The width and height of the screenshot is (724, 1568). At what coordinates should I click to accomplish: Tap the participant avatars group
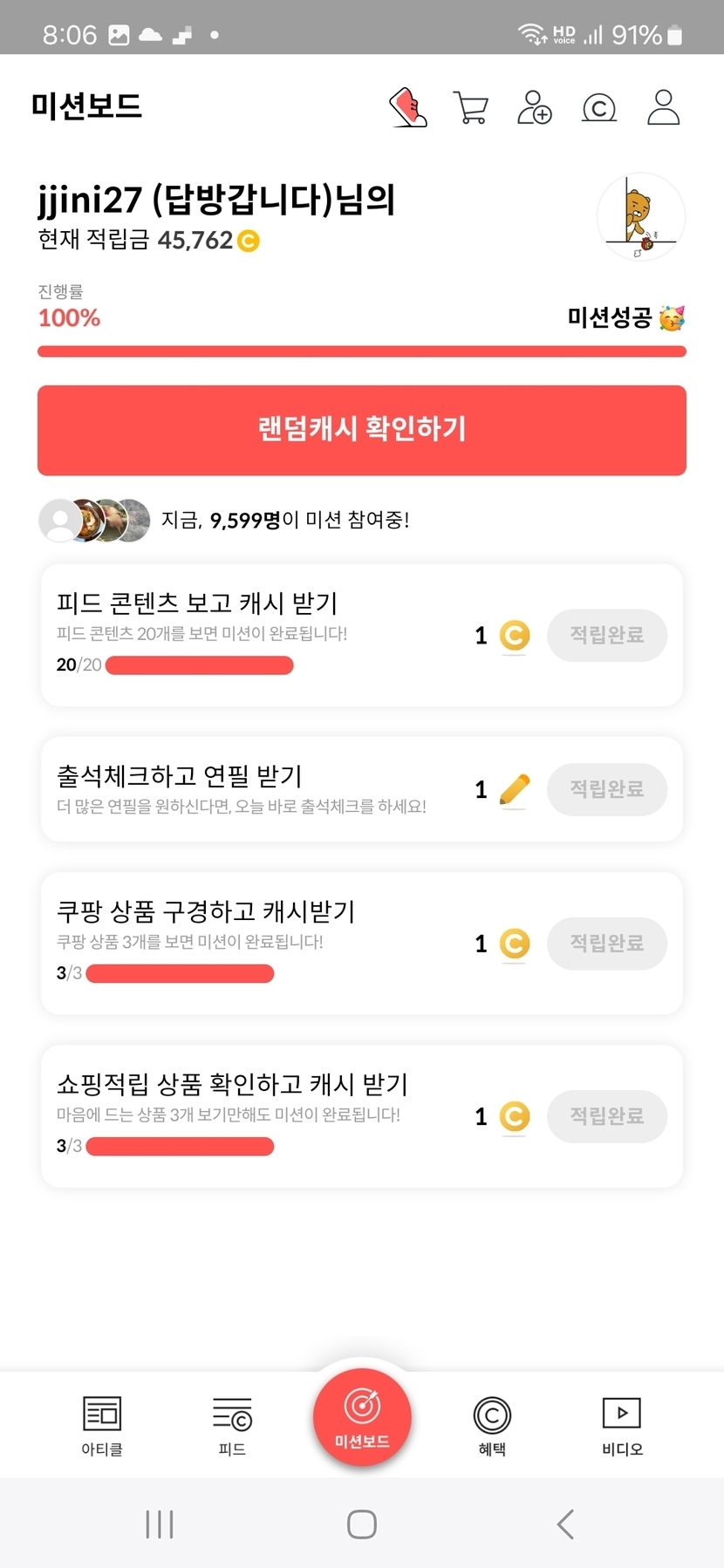pos(94,521)
